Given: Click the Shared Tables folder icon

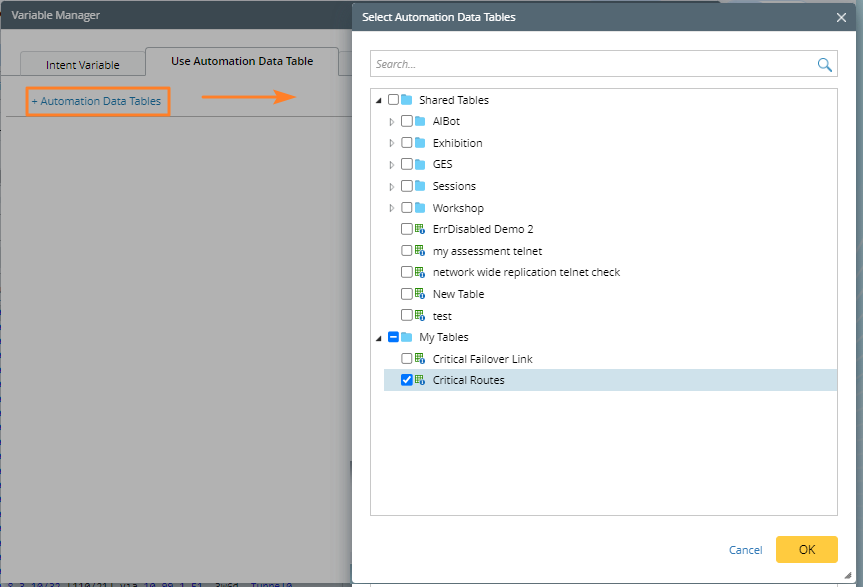Looking at the screenshot, I should tap(407, 100).
